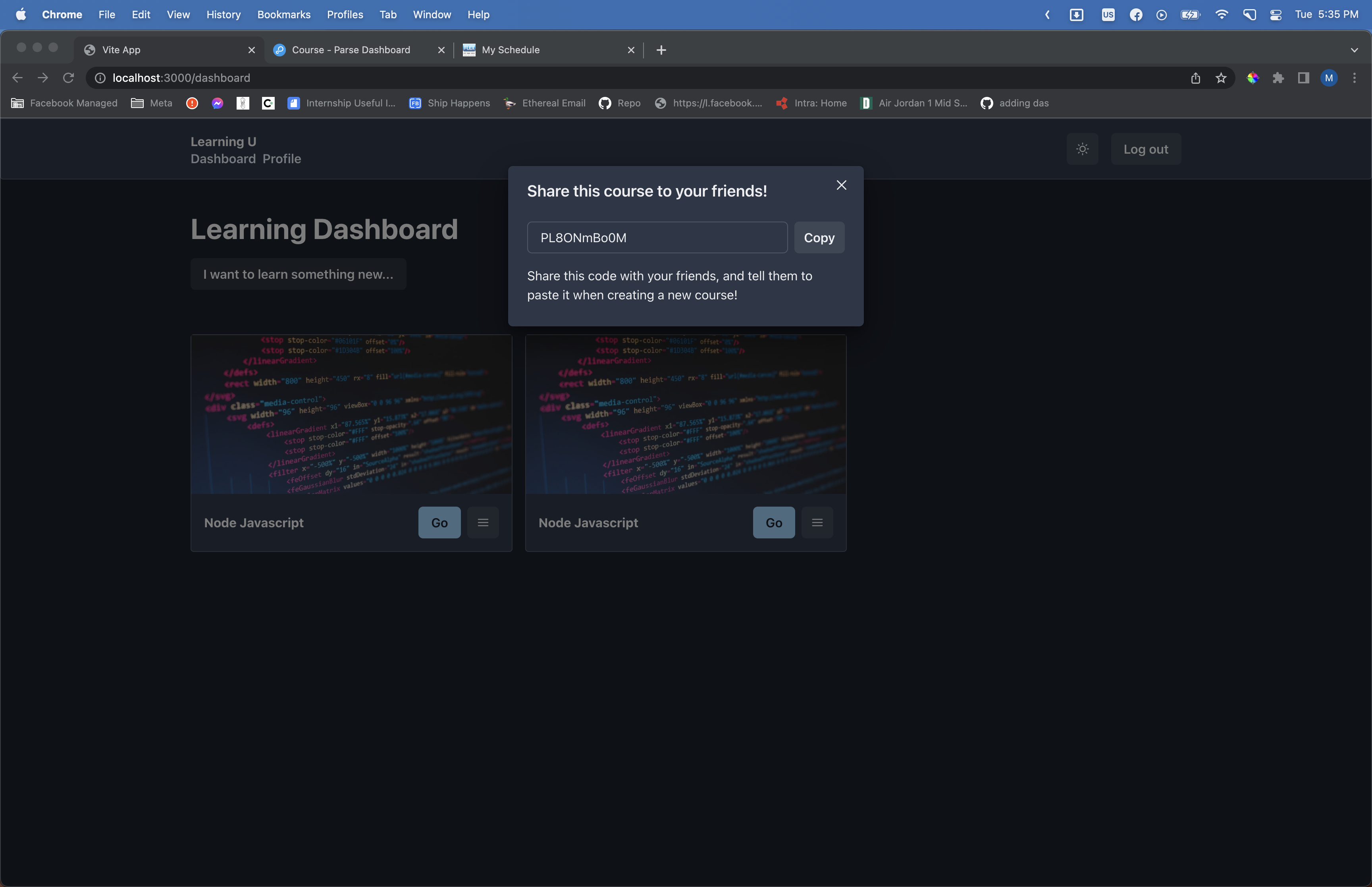Open the Bookmarks menu in menu bar

coord(283,14)
